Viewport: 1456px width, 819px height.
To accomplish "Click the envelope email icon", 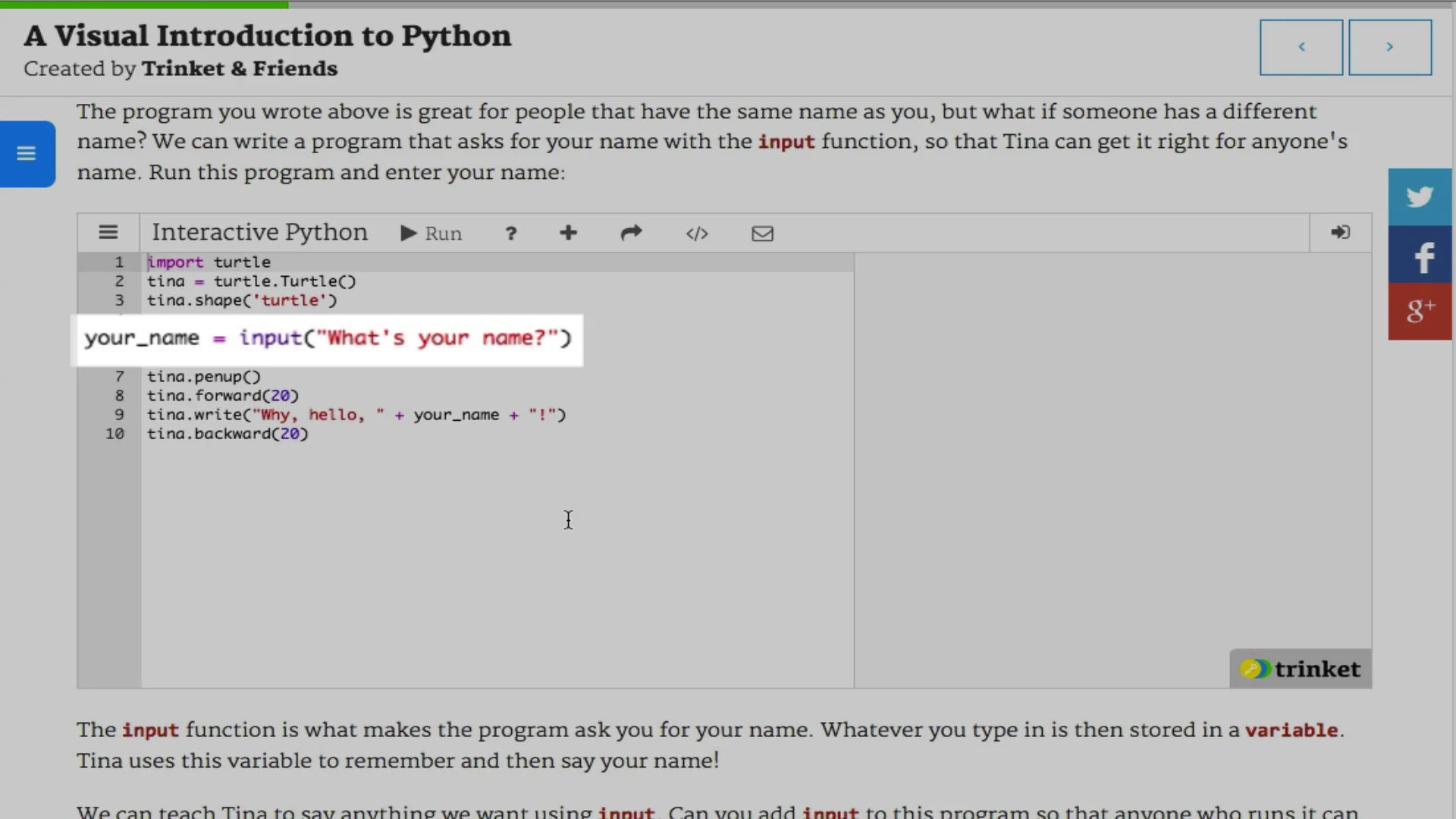I will click(x=762, y=234).
